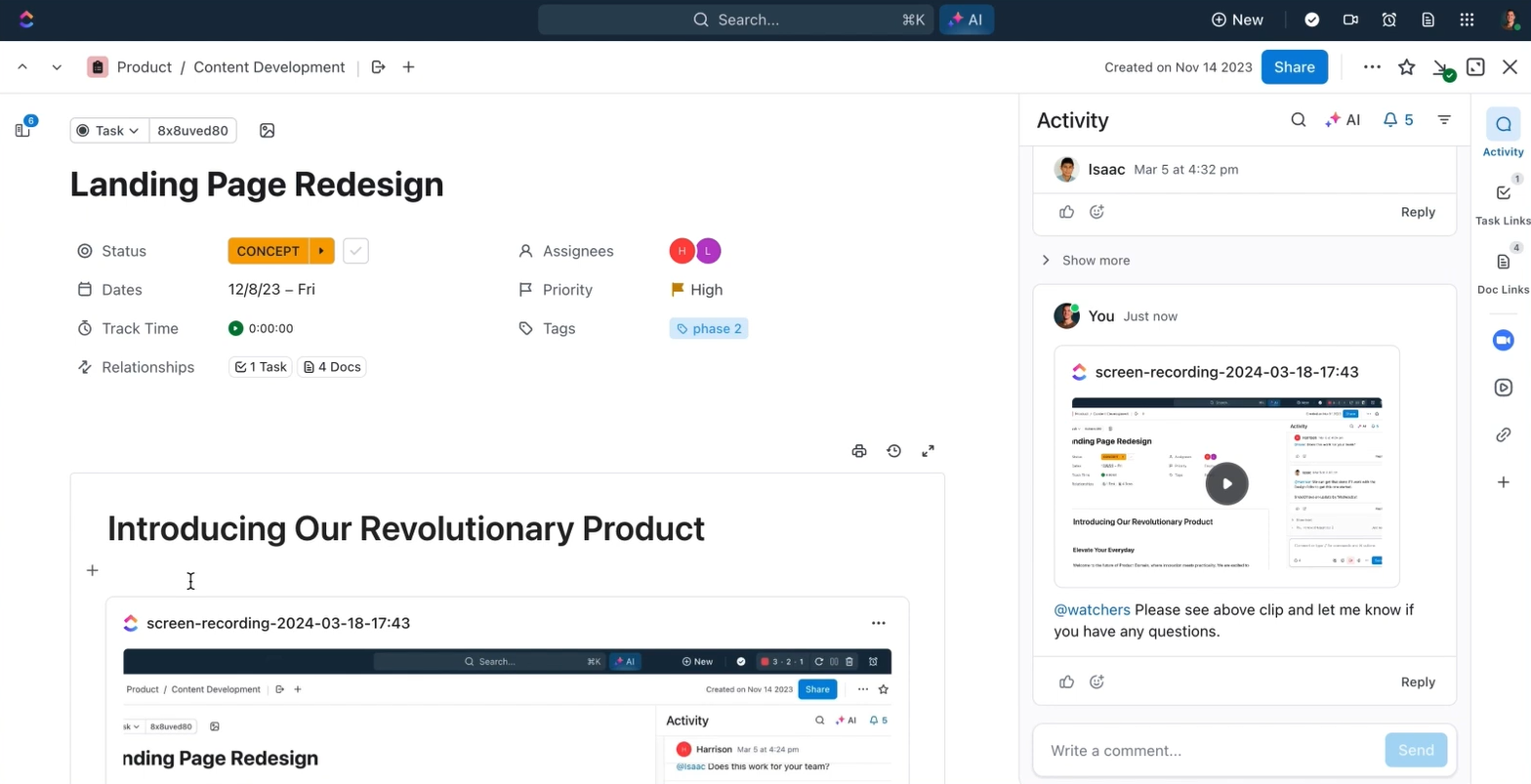Open the Doc Links tab
This screenshot has height=784, width=1531.
(1503, 270)
